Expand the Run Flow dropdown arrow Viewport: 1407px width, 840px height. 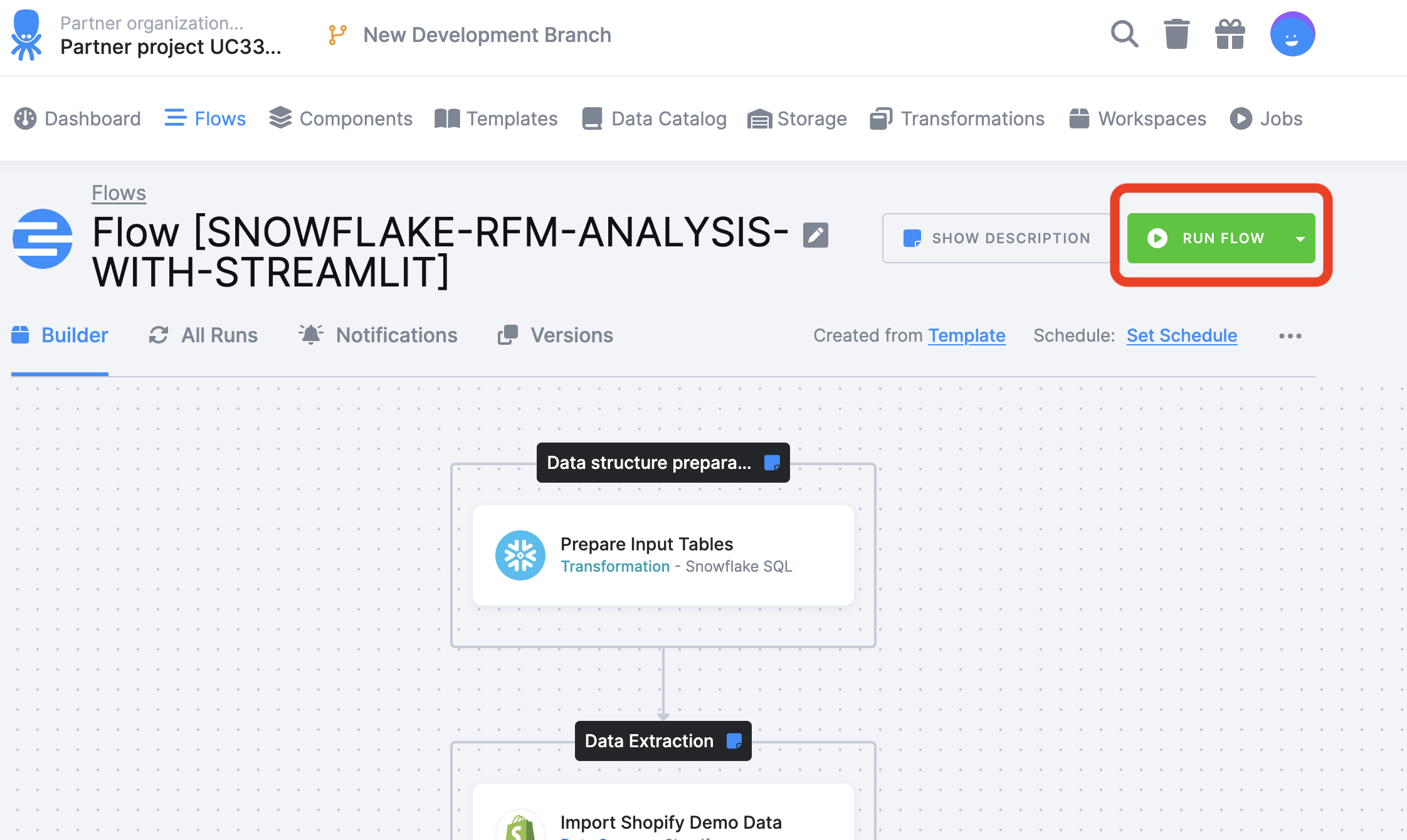(1300, 238)
